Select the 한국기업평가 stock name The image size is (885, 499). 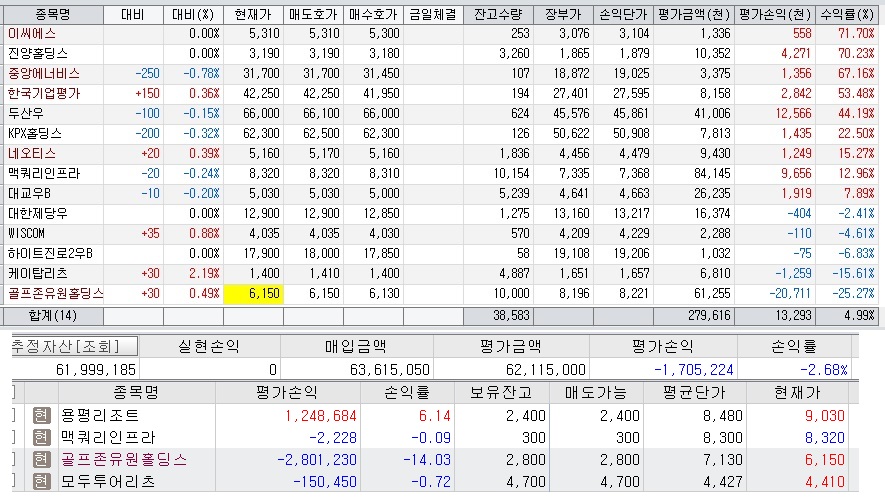pyautogui.click(x=44, y=94)
